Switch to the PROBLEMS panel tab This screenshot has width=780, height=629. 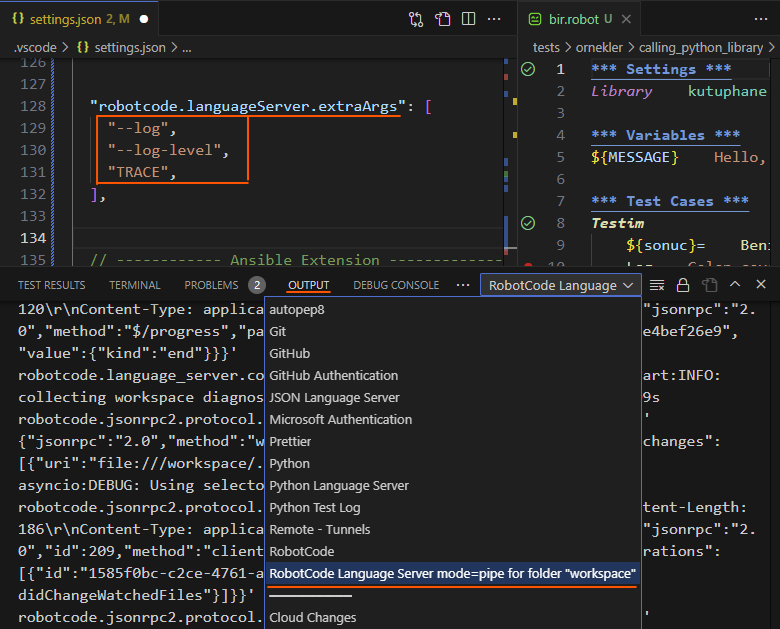[x=211, y=285]
